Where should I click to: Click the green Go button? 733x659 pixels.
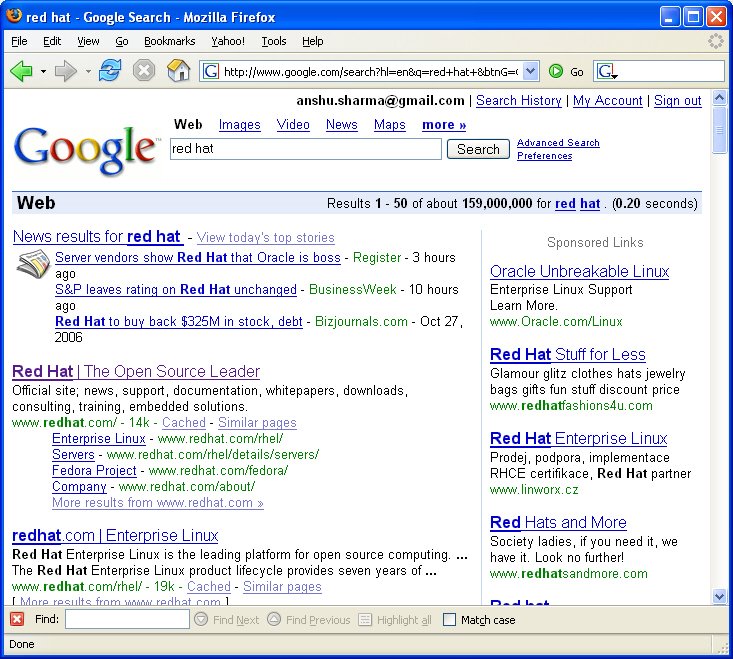pos(556,72)
